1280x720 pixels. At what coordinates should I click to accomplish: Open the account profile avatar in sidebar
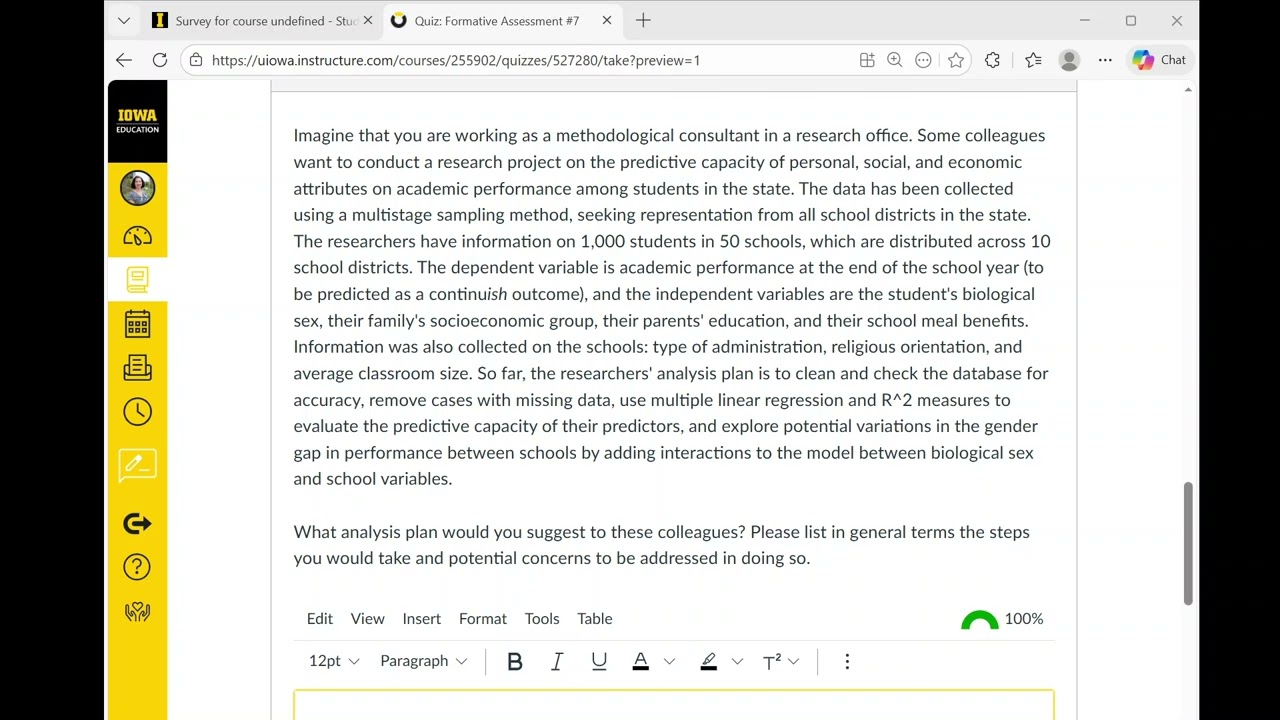click(138, 188)
